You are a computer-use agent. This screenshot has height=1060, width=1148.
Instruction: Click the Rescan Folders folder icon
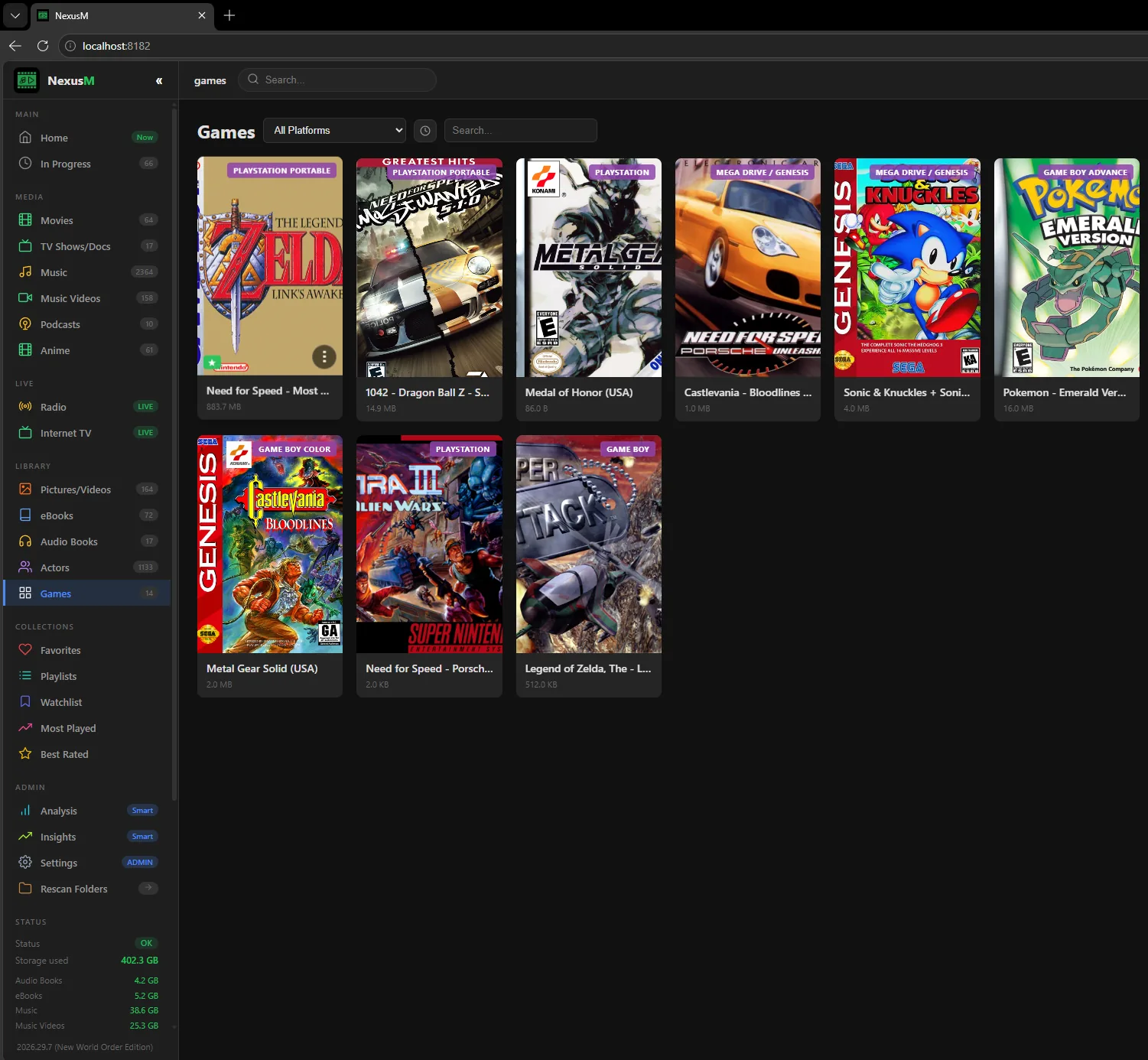[x=25, y=889]
